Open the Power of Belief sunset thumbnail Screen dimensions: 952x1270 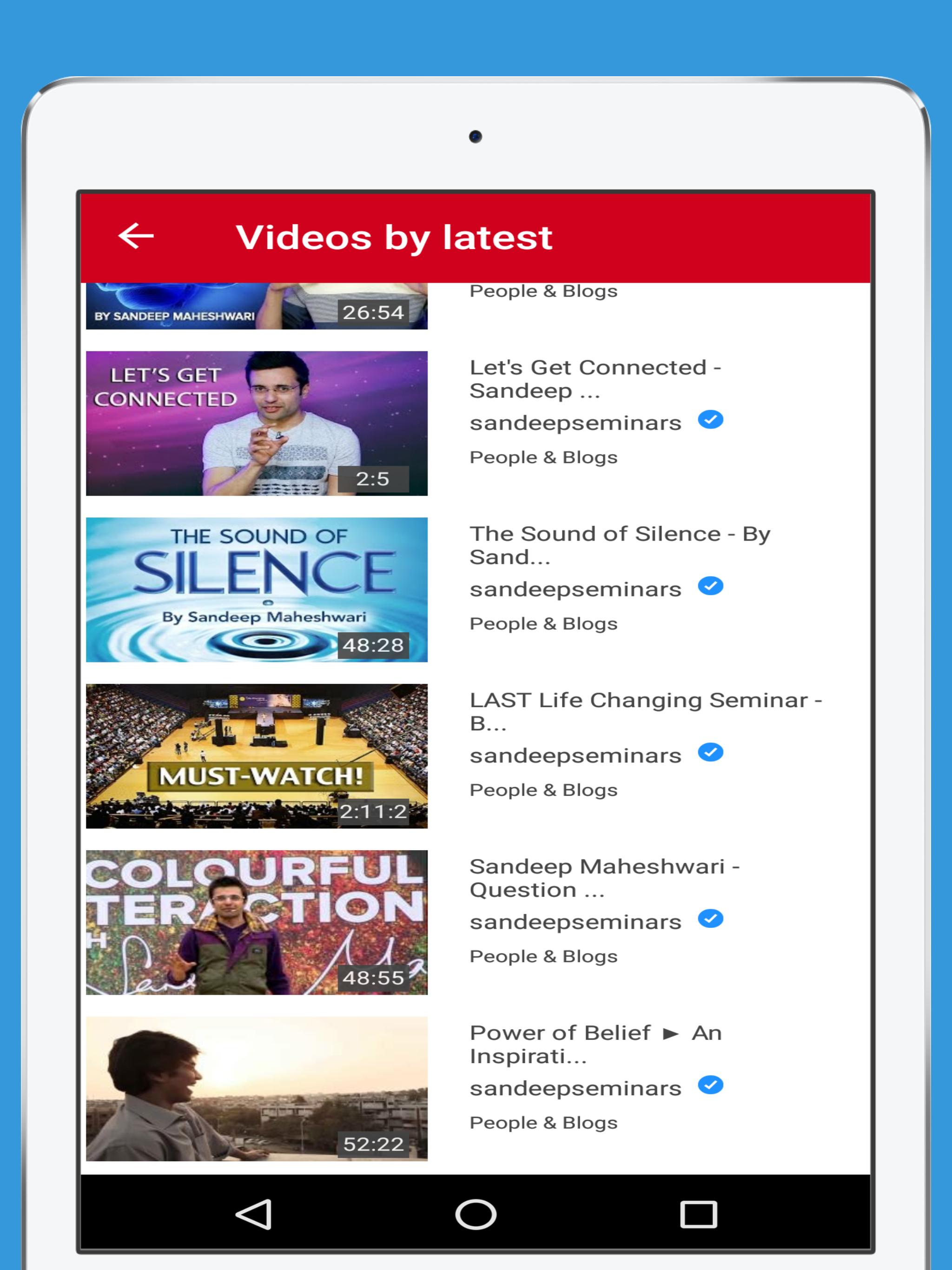coord(257,1089)
